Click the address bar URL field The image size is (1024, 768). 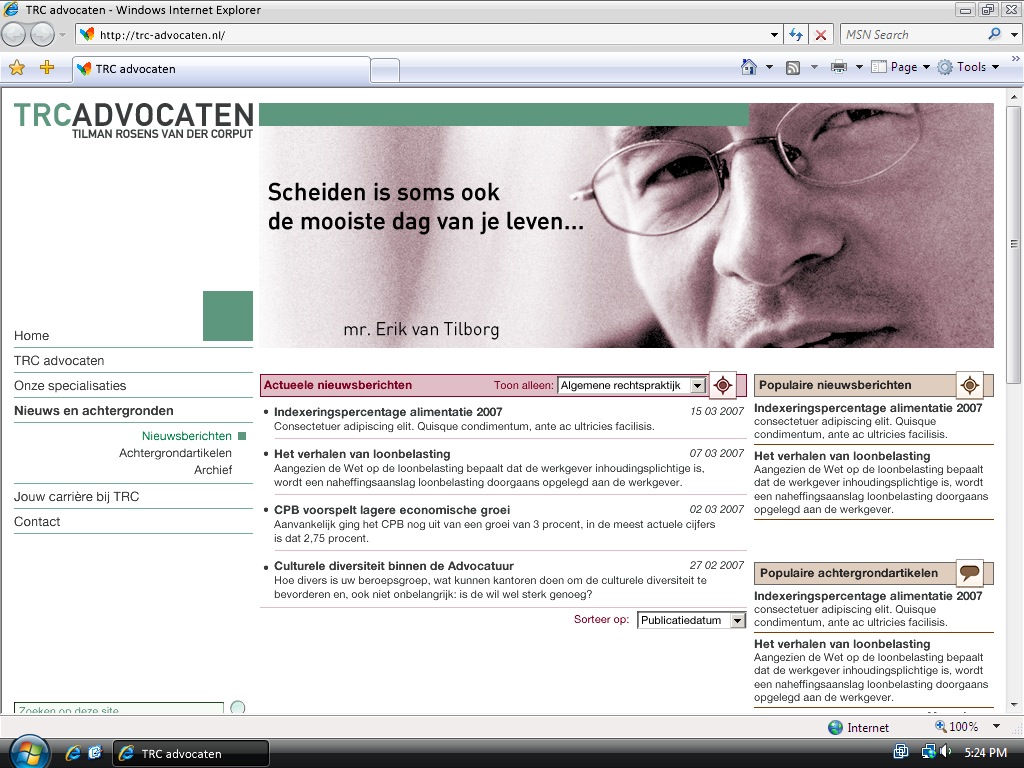421,35
